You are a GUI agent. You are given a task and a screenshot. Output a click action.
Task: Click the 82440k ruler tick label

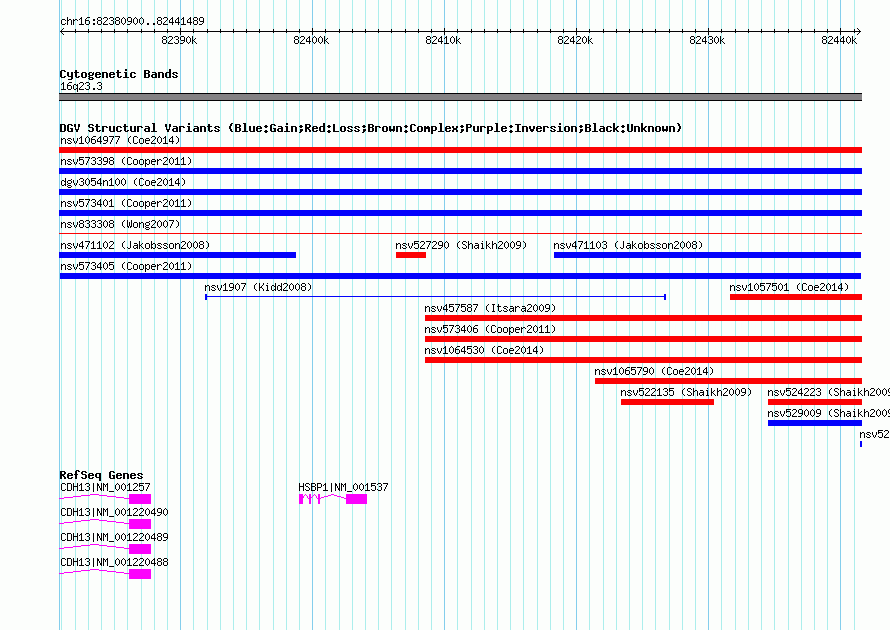[x=839, y=40]
